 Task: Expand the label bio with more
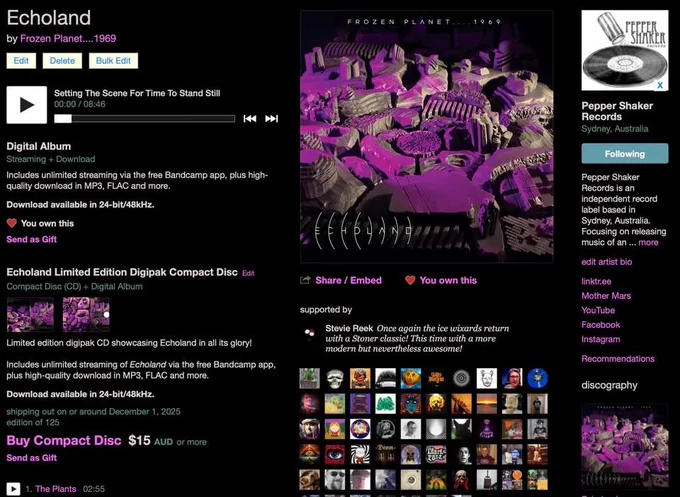pos(648,242)
